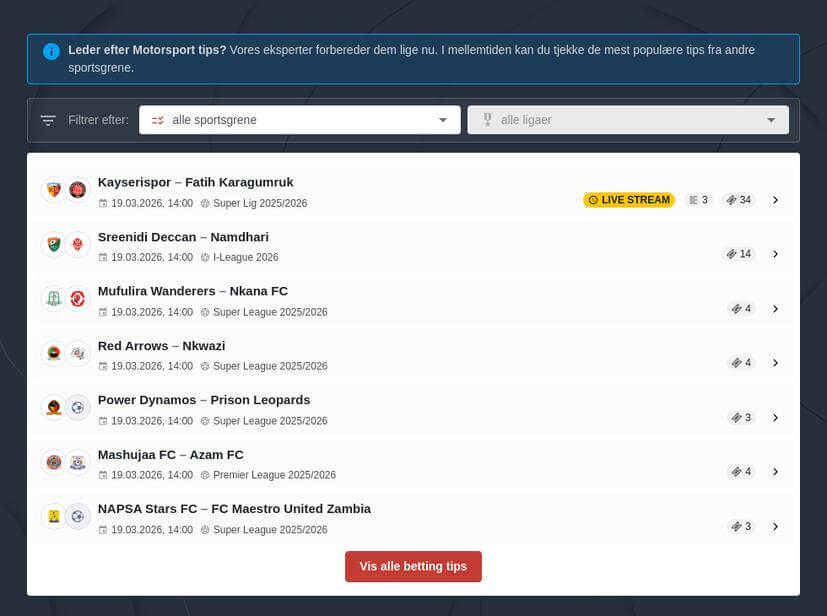Click the blue info icon in banner
Screen dimensions: 827x616
click(51, 51)
